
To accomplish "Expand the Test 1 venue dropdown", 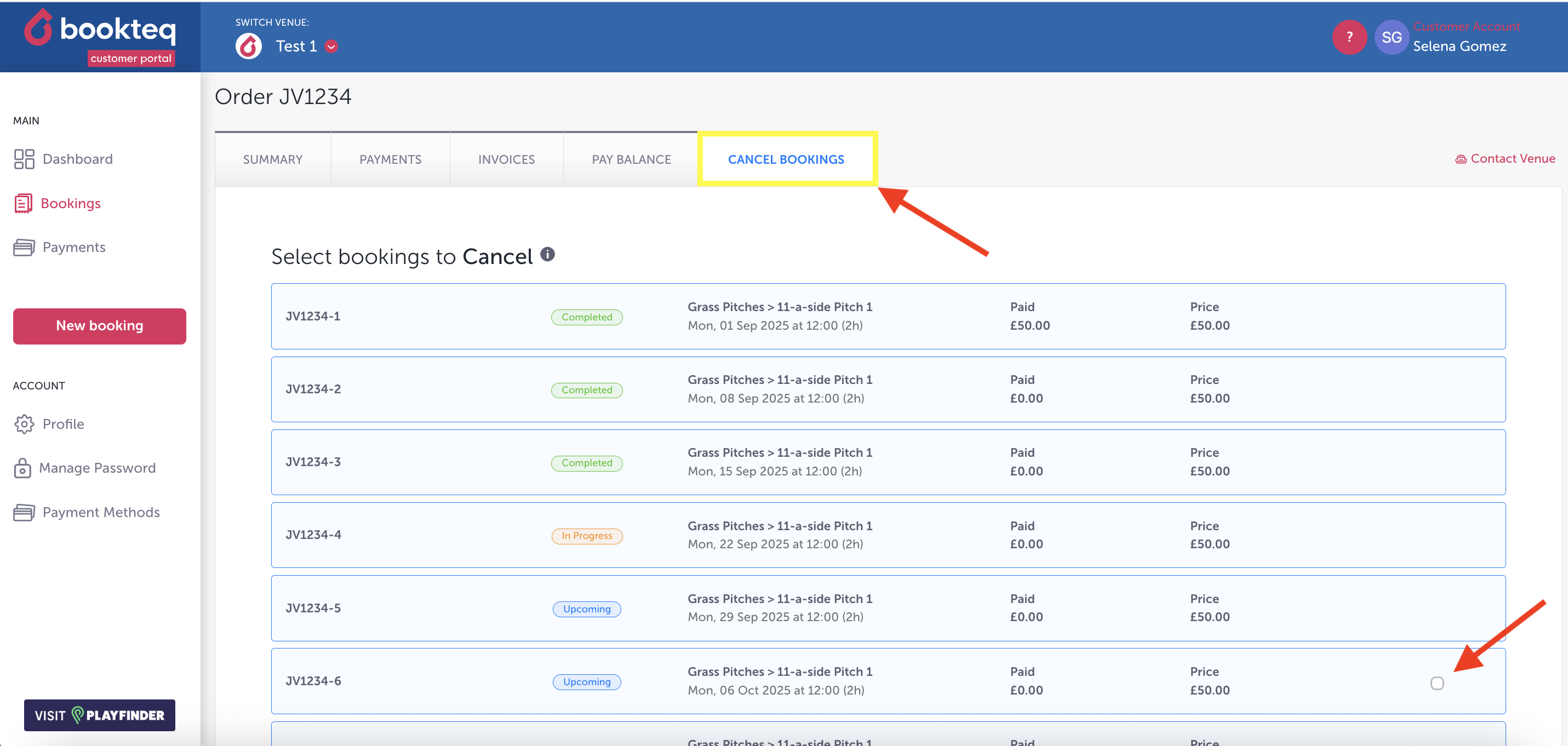I will 331,47.
